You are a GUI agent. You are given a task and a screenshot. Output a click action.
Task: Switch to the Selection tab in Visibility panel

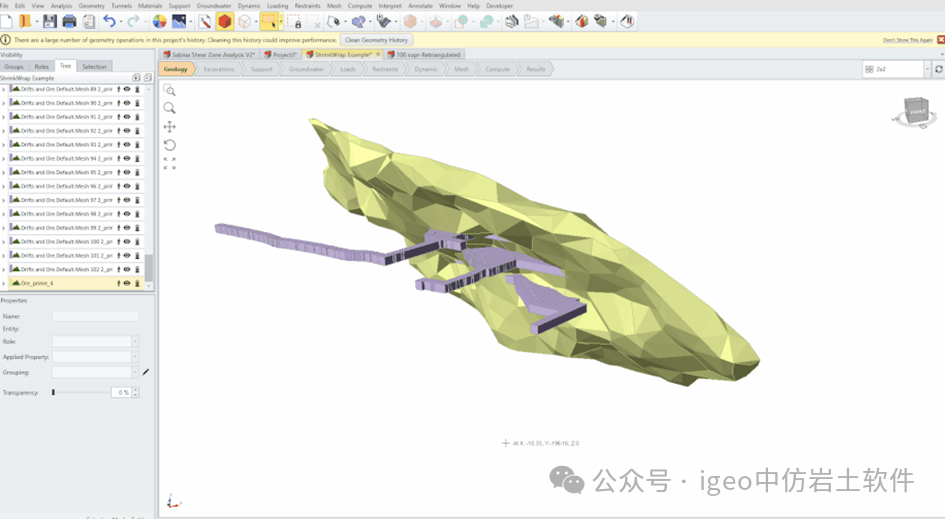pyautogui.click(x=94, y=67)
